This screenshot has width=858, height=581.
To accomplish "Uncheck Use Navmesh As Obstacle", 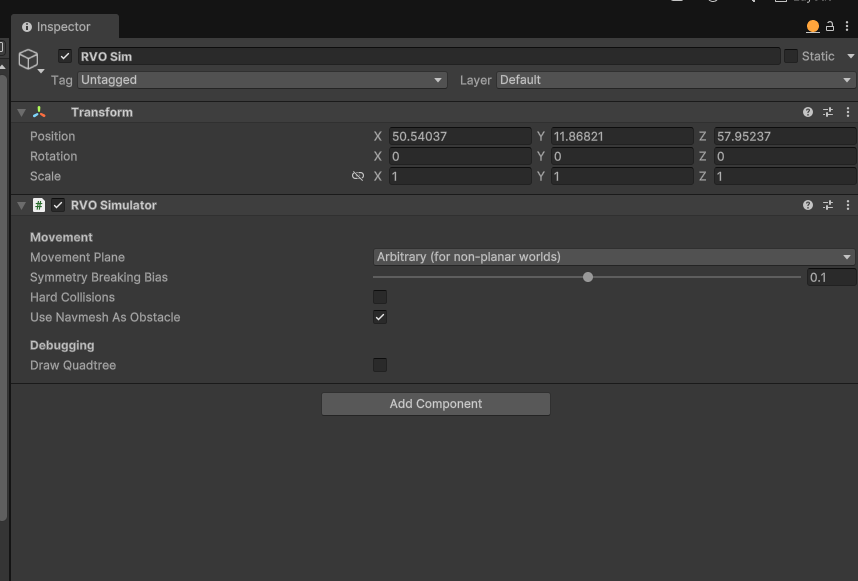I will (x=380, y=317).
